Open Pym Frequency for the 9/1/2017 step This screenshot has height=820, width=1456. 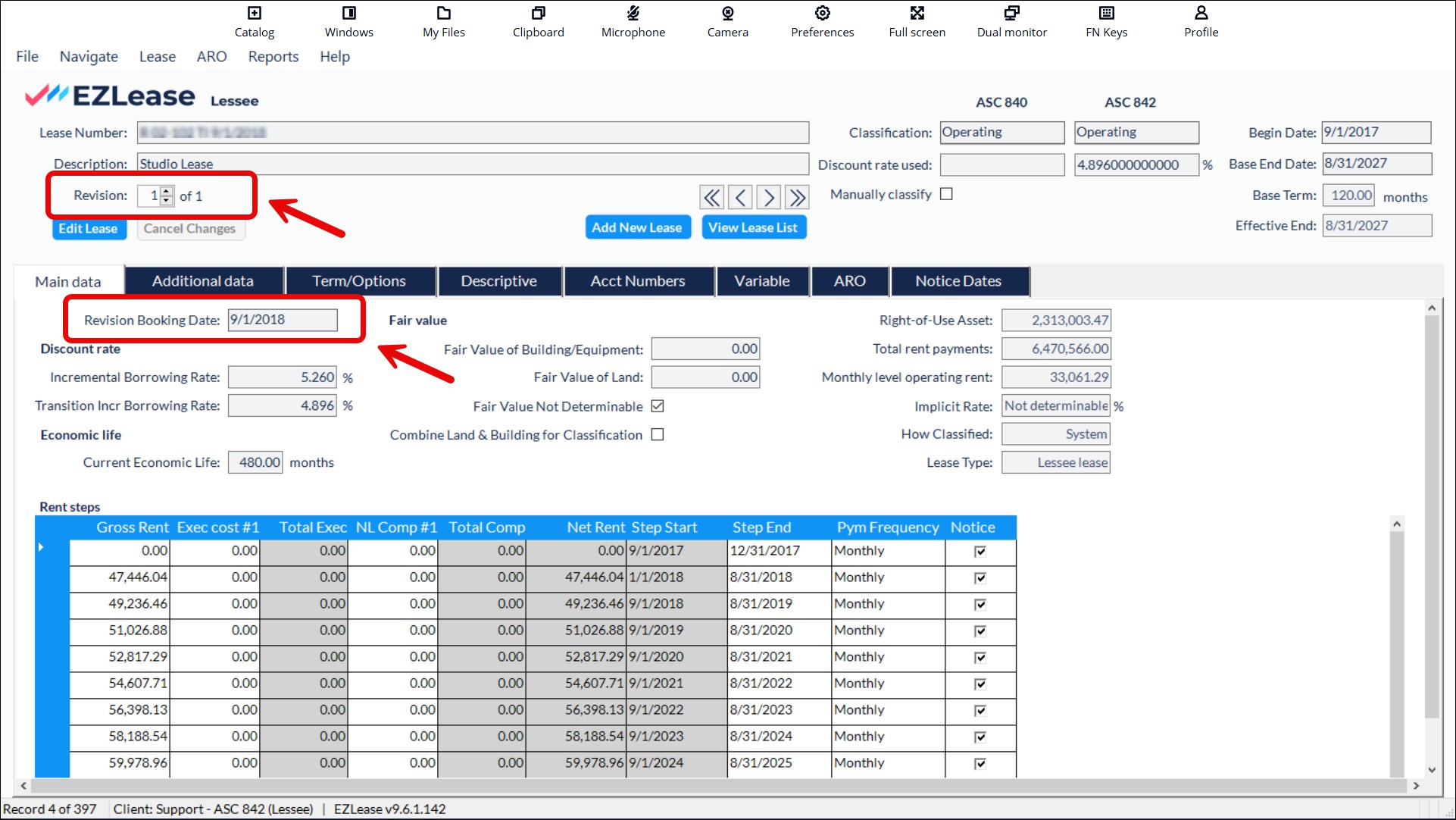(x=888, y=551)
